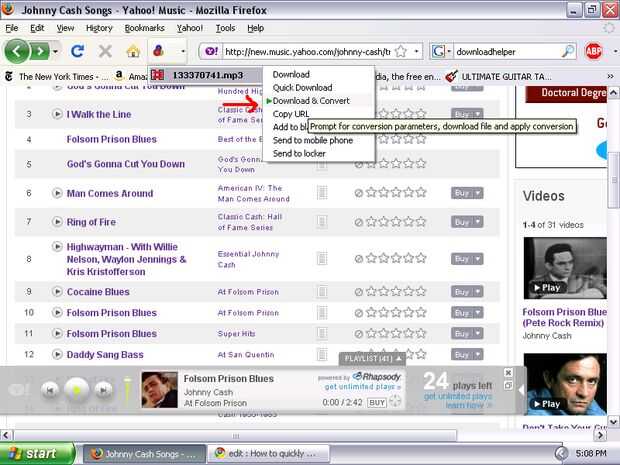The height and width of the screenshot is (465, 620).
Task: Open the Bookmarks menu
Action: point(144,28)
